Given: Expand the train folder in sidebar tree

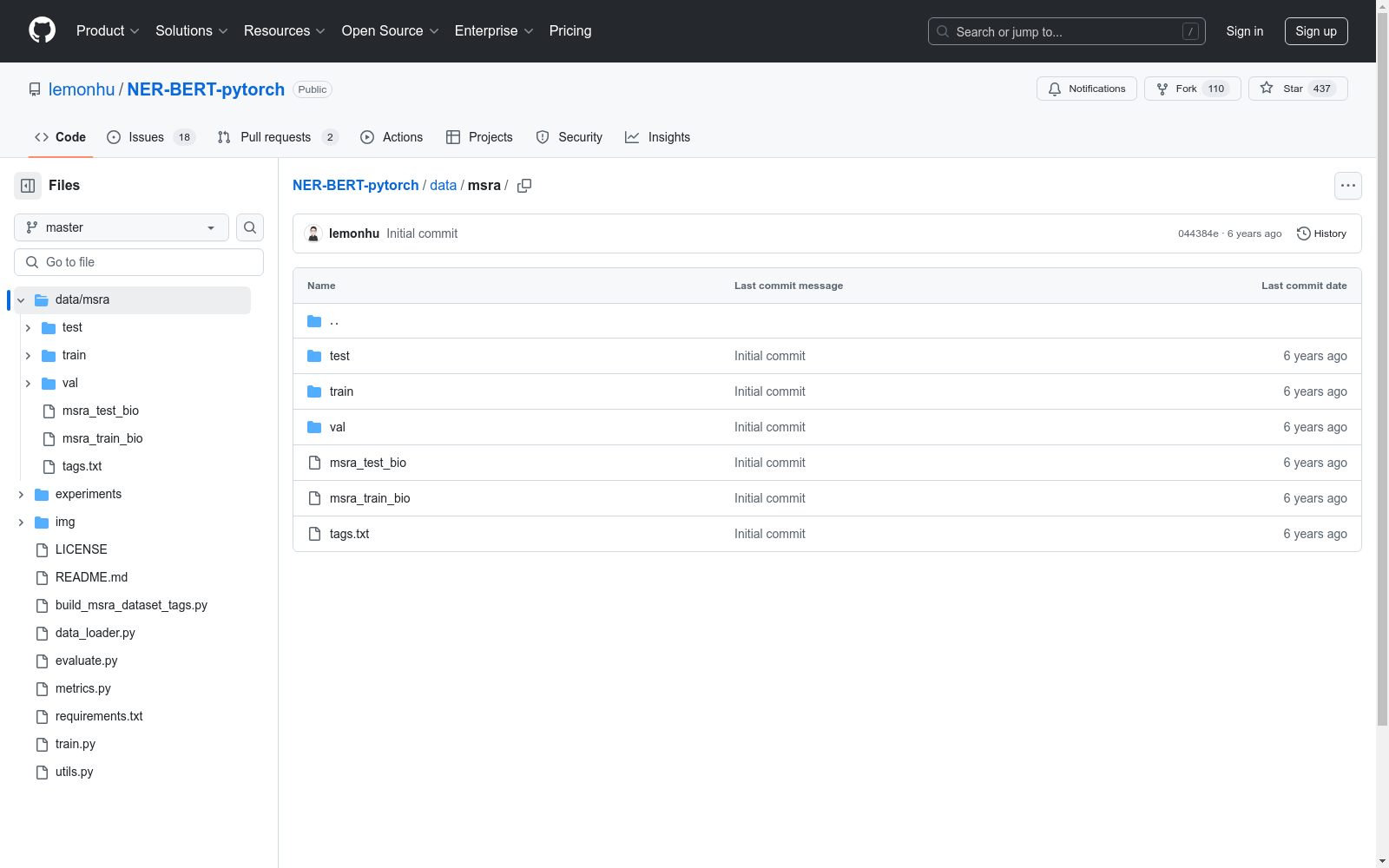Looking at the screenshot, I should coord(28,355).
